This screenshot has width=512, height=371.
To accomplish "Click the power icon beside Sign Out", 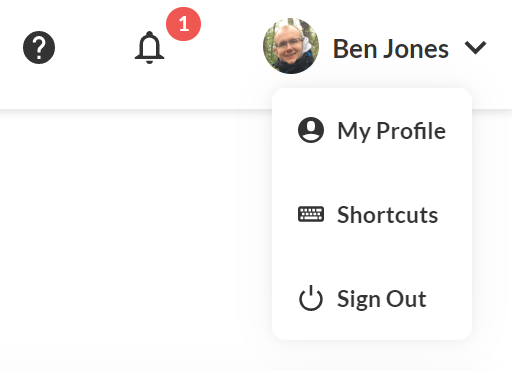I will point(311,298).
